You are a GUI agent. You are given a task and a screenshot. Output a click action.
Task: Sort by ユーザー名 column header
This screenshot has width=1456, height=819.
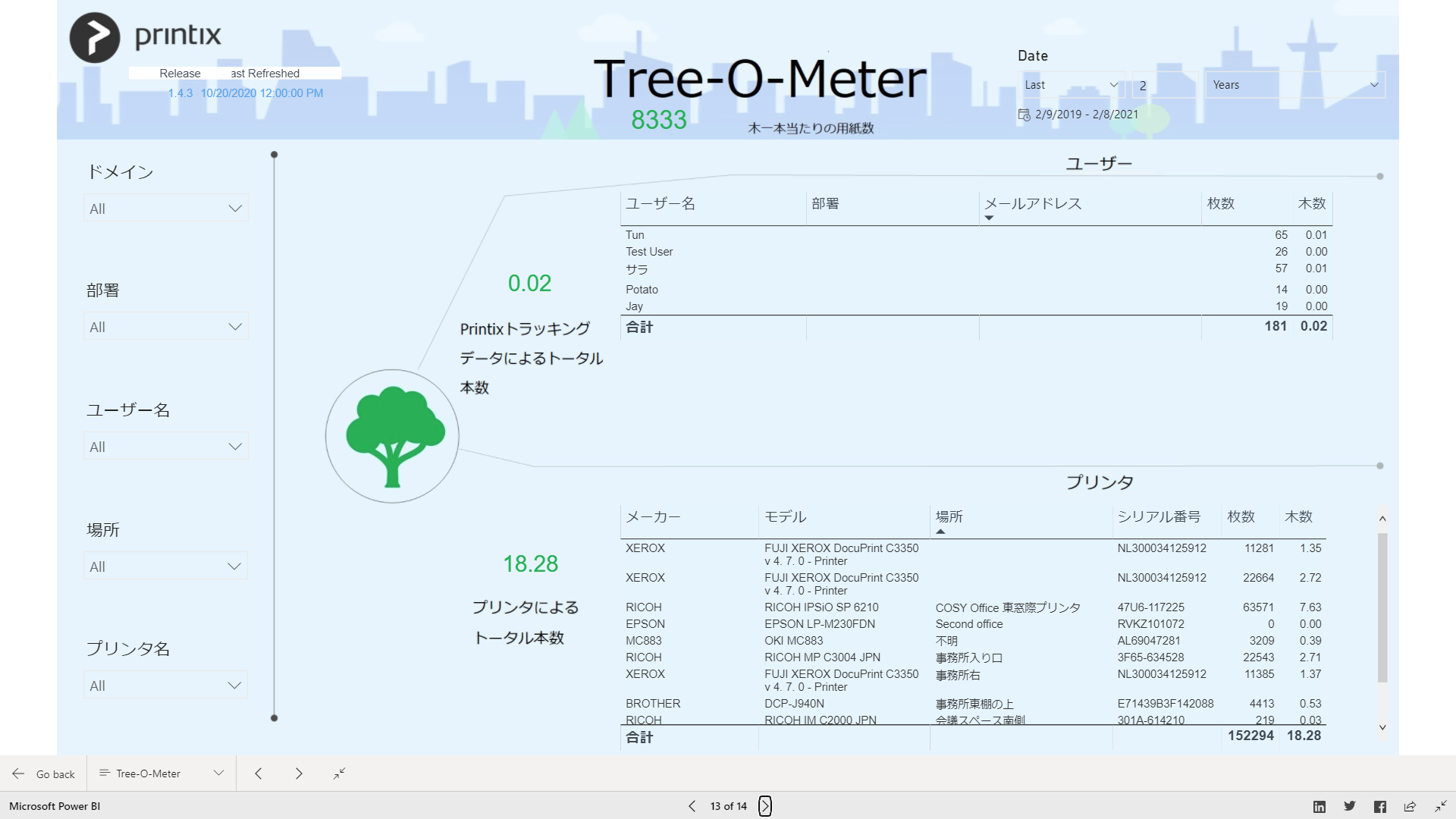pos(661,203)
